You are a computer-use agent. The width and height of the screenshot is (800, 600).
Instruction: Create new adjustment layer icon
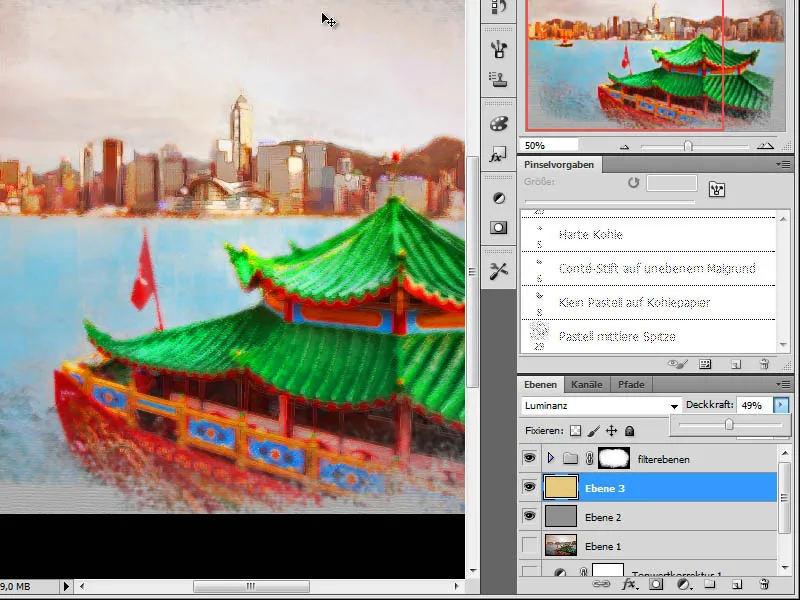684,584
